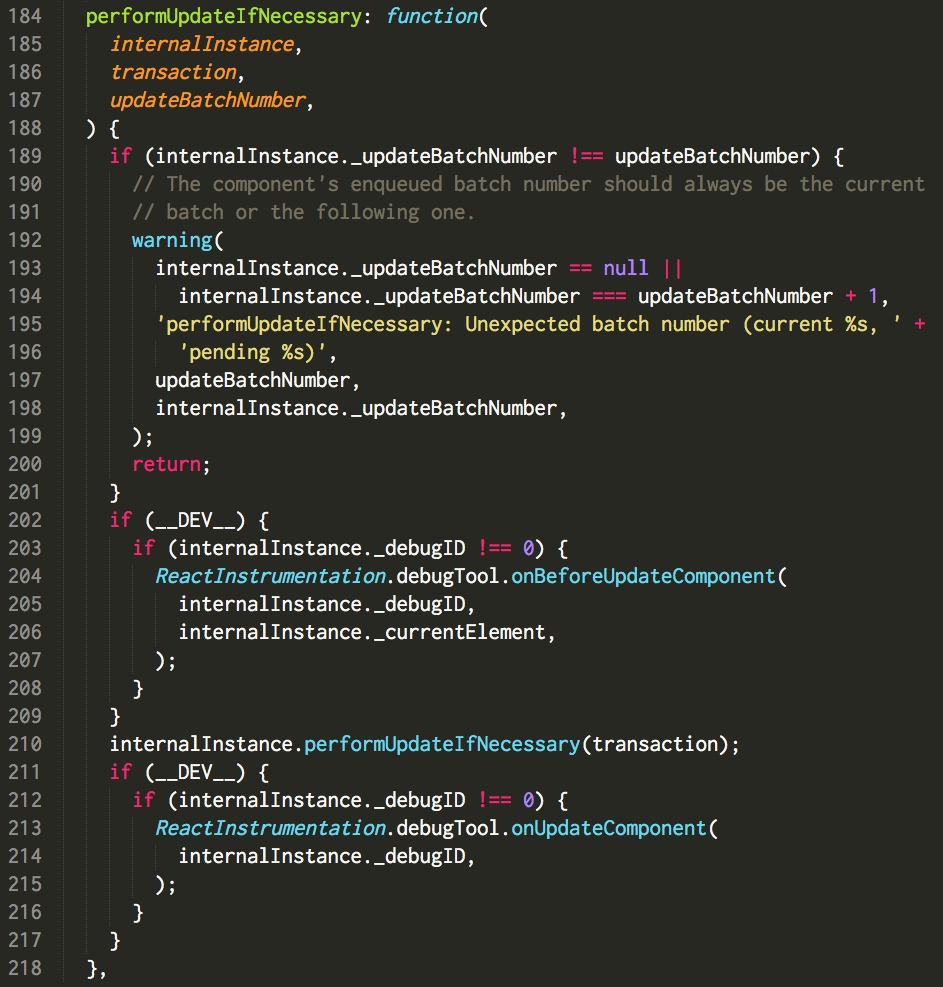Click line number 199 in the gutter

tap(25, 436)
